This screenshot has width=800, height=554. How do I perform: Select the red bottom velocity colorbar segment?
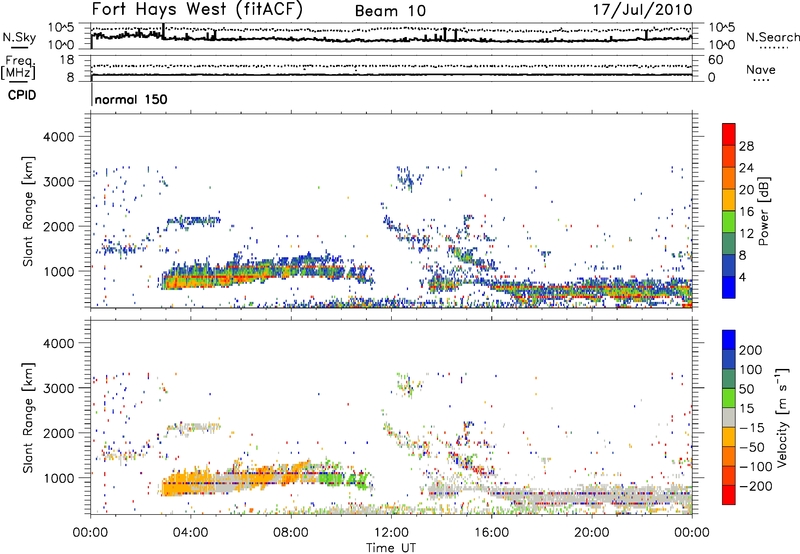point(729,495)
